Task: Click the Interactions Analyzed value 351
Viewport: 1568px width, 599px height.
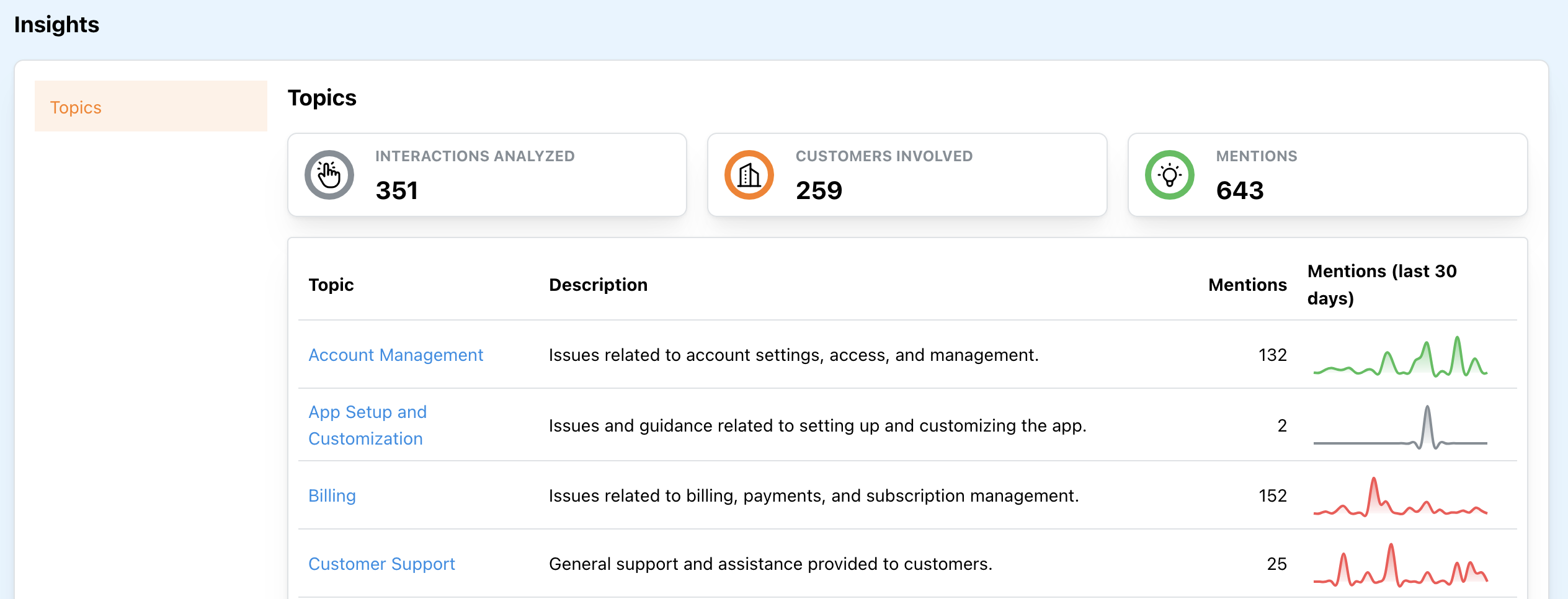Action: coord(397,190)
